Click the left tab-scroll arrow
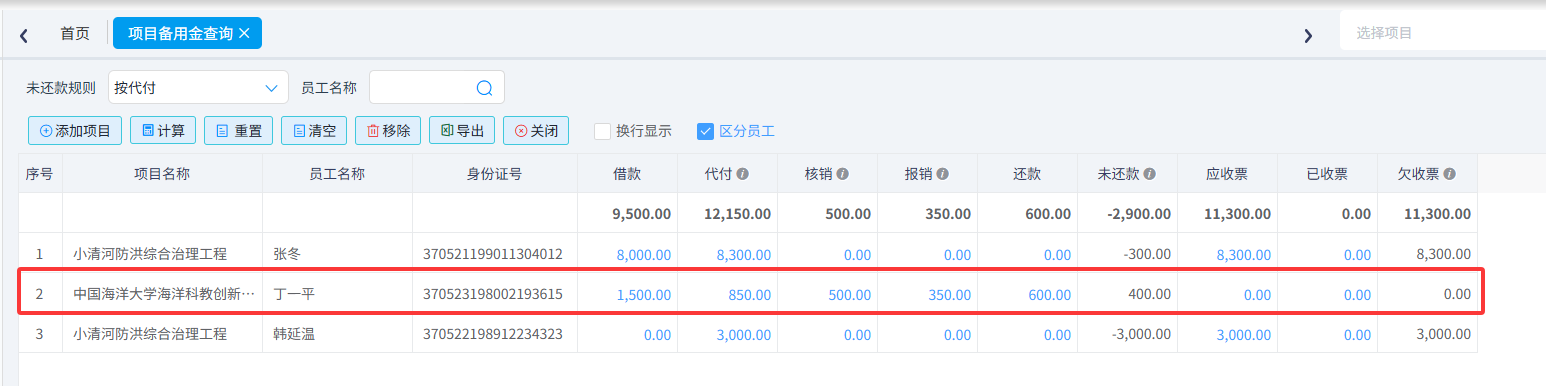 tap(24, 35)
